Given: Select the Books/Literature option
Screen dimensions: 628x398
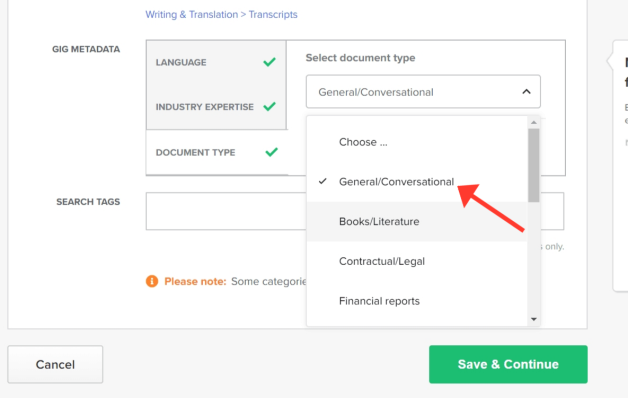Looking at the screenshot, I should [417, 221].
